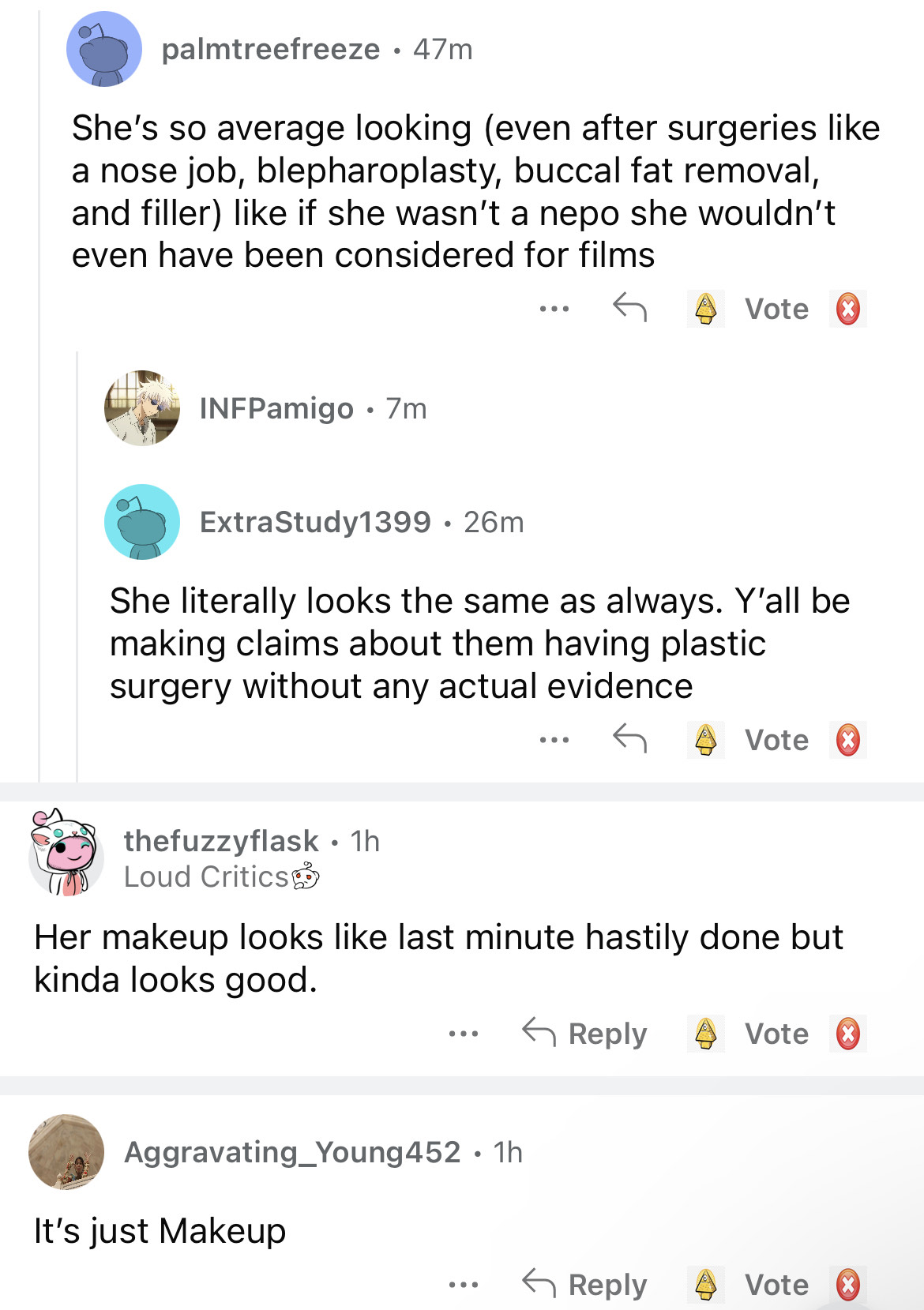Reply arrow on palmtreefreeze's comment
The height and width of the screenshot is (1310, 924).
[629, 307]
